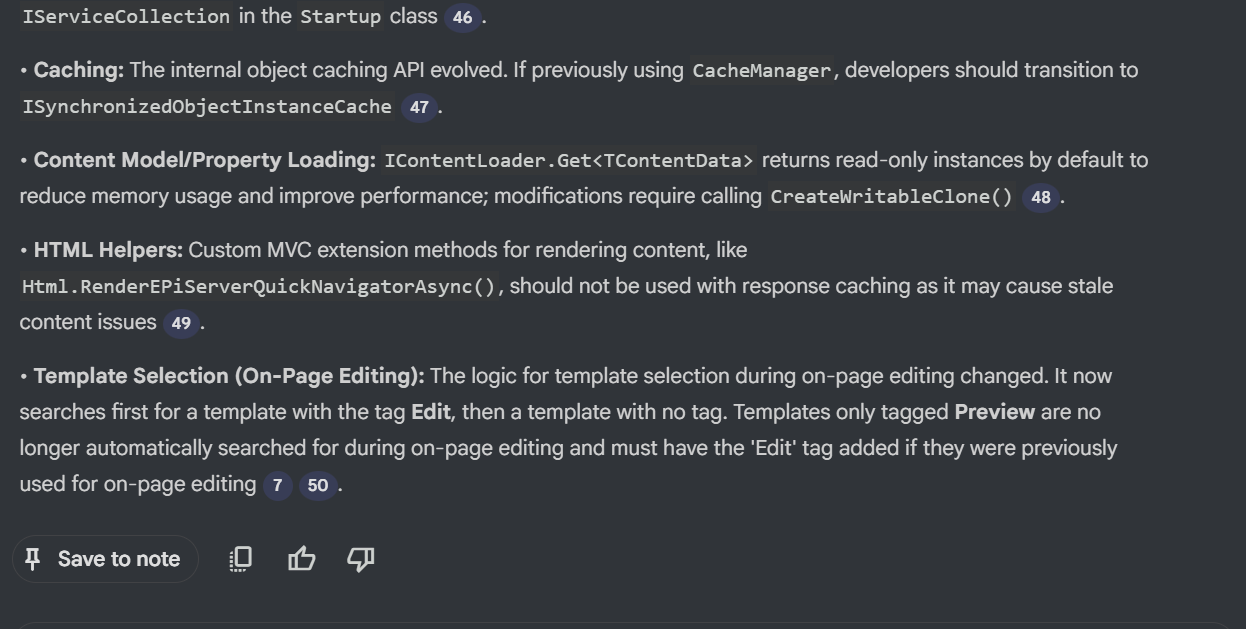Click the HTML Helpers bold heading
The width and height of the screenshot is (1246, 629).
tap(108, 250)
